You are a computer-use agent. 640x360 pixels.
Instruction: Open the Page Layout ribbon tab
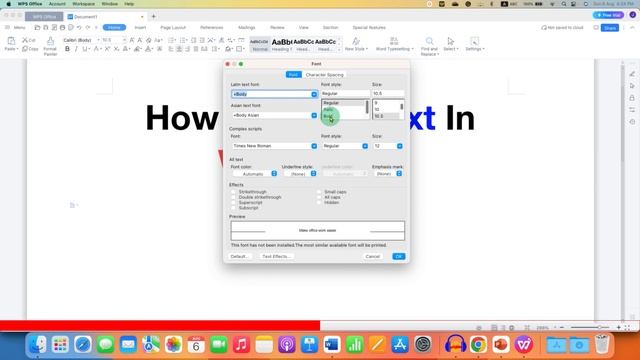(173, 27)
